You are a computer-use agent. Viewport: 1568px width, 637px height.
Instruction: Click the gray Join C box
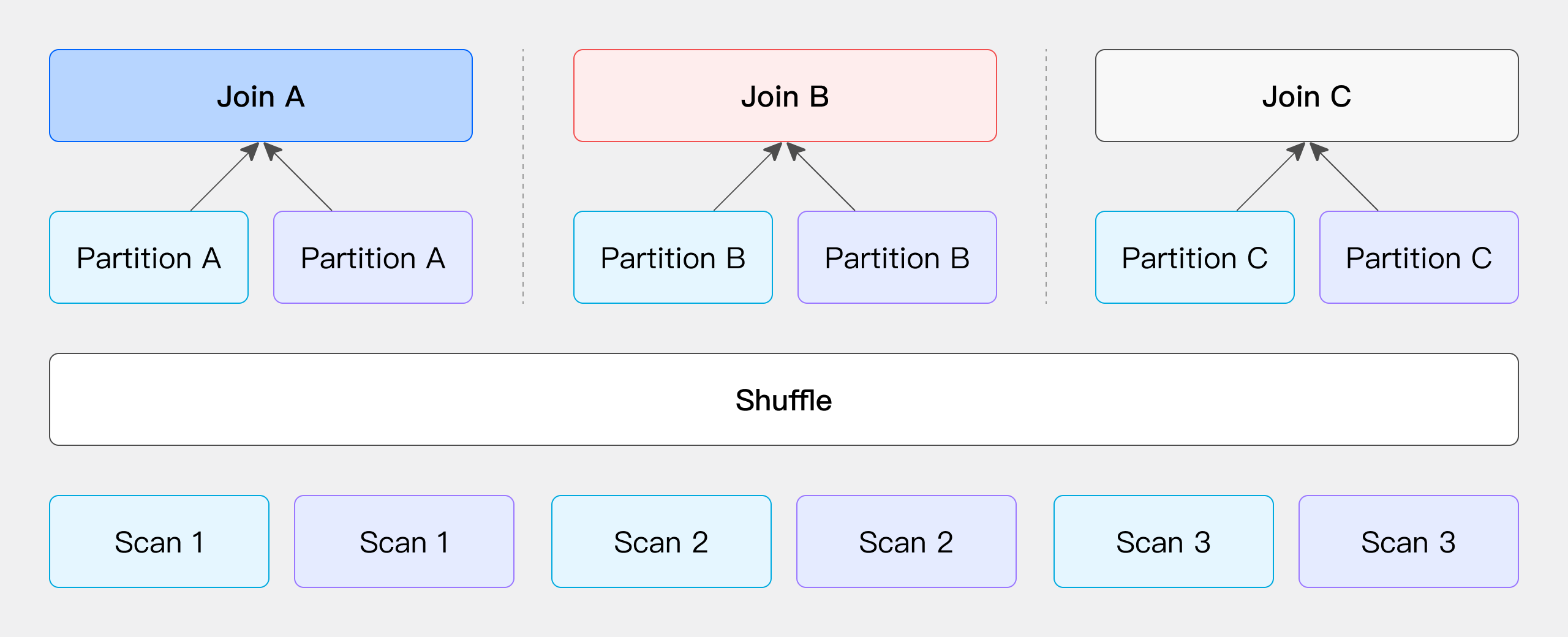pyautogui.click(x=1306, y=96)
